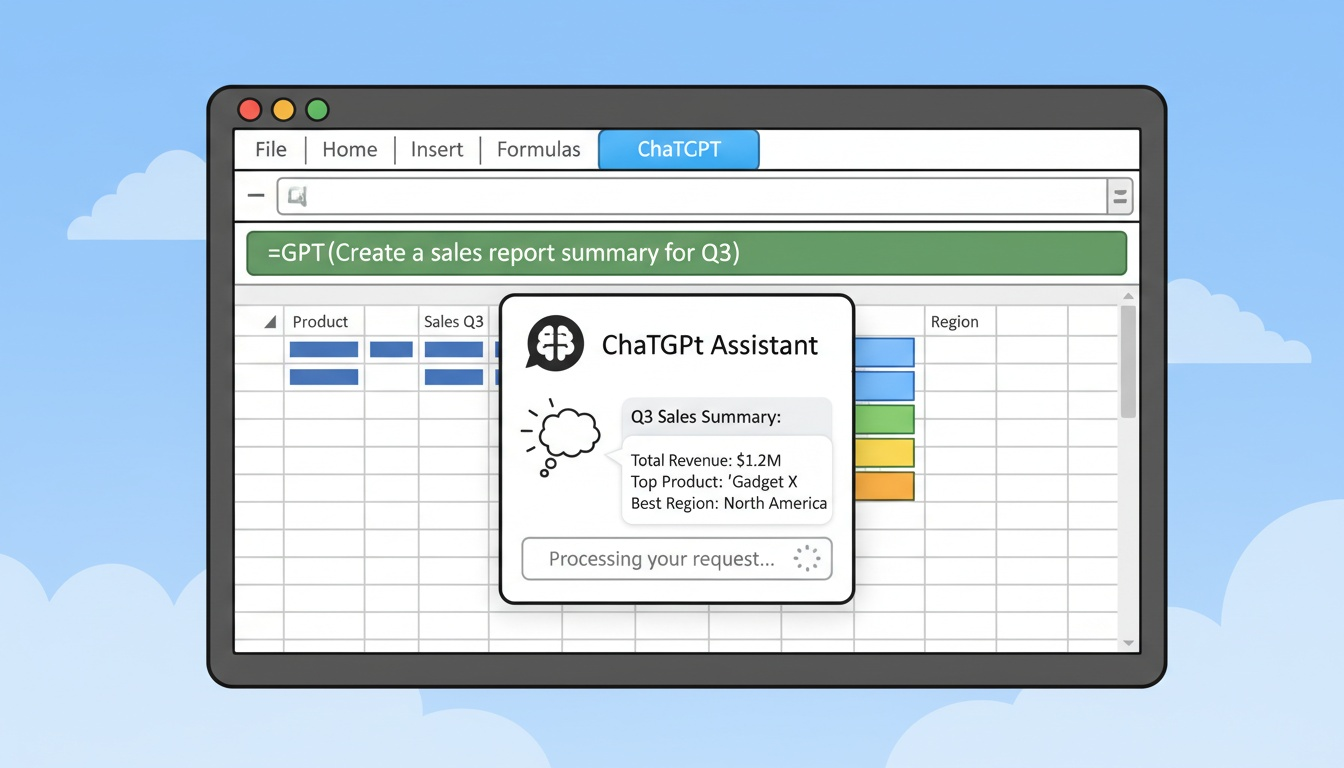Click the vertical scrollbar thumb
1344x768 pixels.
pos(1128,360)
